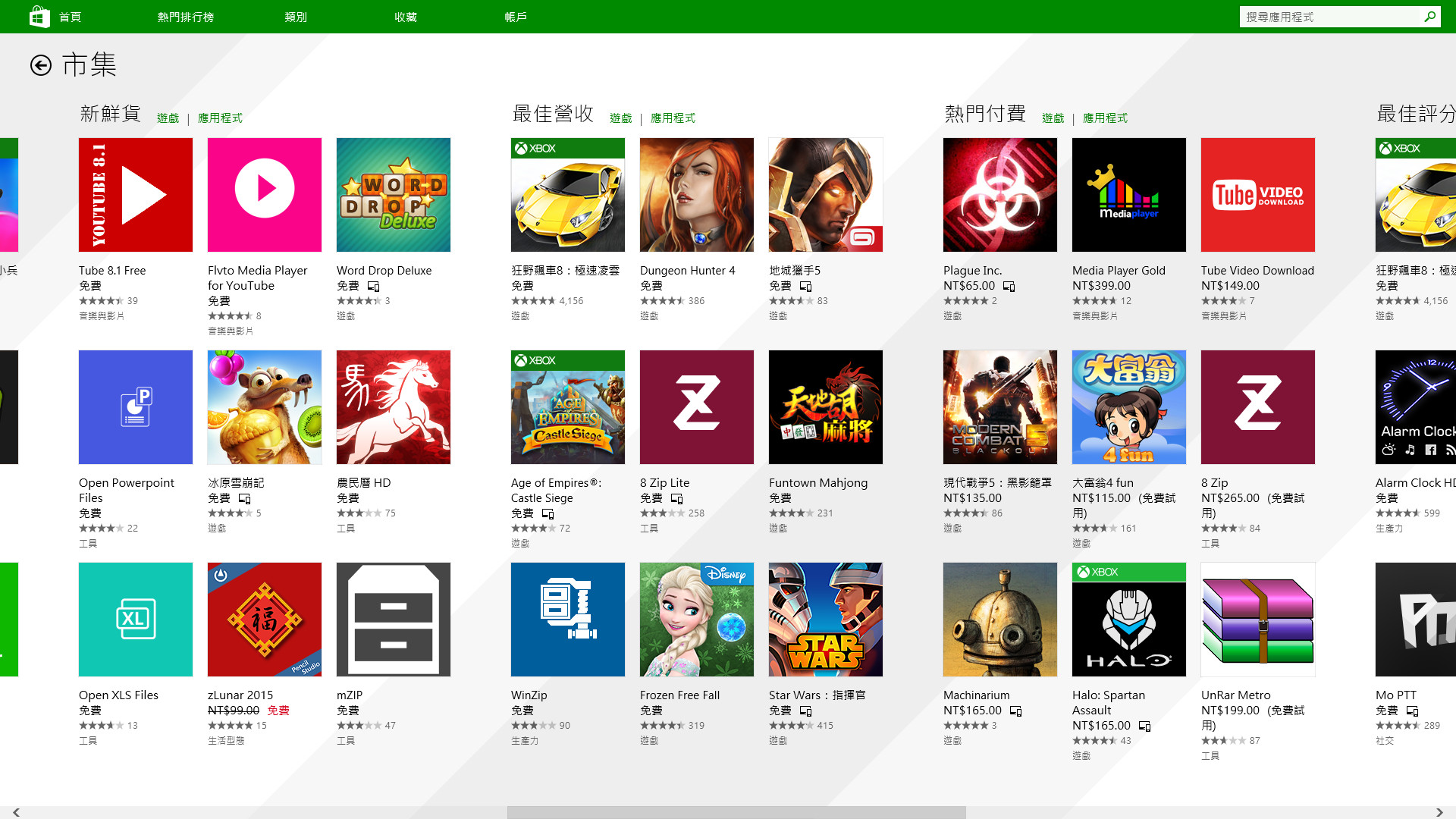Click the horizontal scrollbar thumb

click(x=736, y=812)
